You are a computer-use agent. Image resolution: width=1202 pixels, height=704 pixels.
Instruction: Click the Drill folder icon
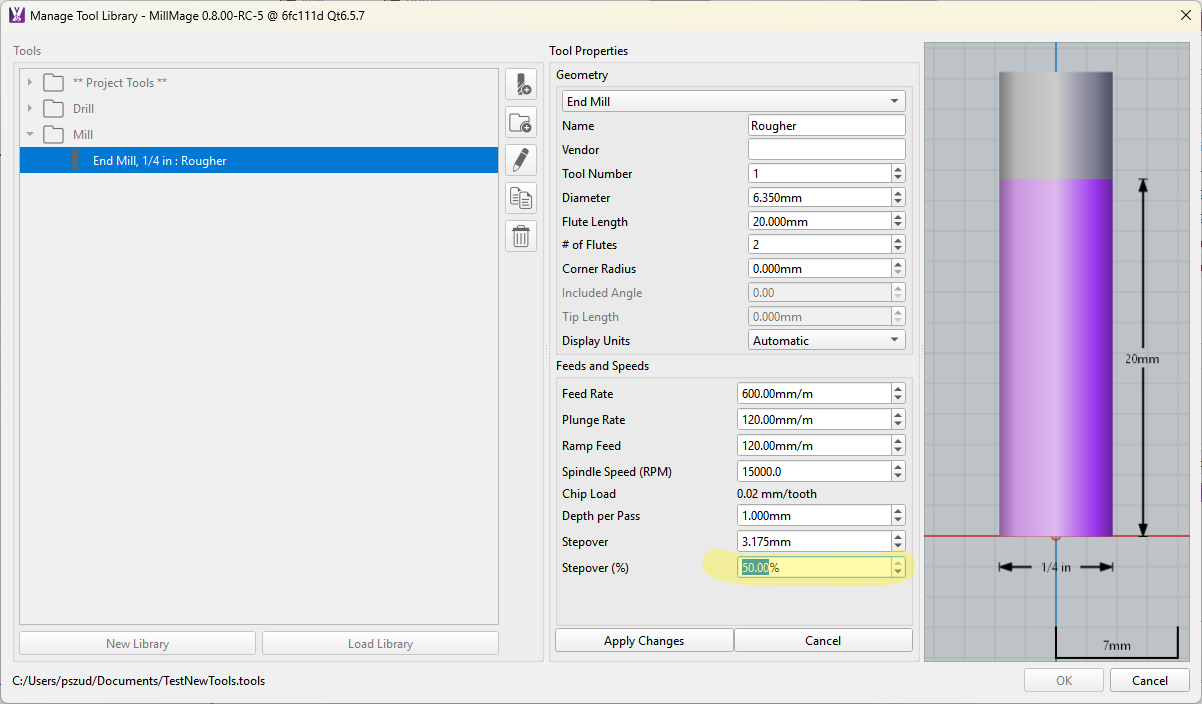[53, 108]
